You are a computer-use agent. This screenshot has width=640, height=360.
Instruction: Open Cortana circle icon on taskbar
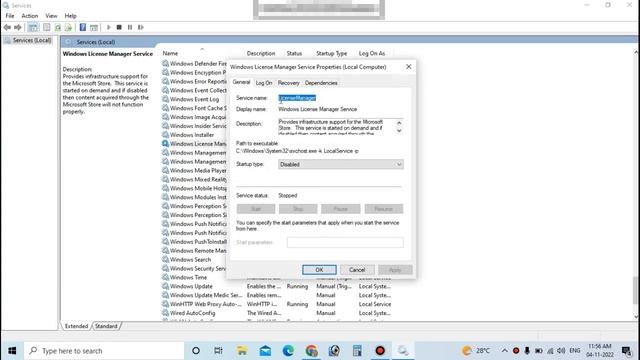[196, 351]
